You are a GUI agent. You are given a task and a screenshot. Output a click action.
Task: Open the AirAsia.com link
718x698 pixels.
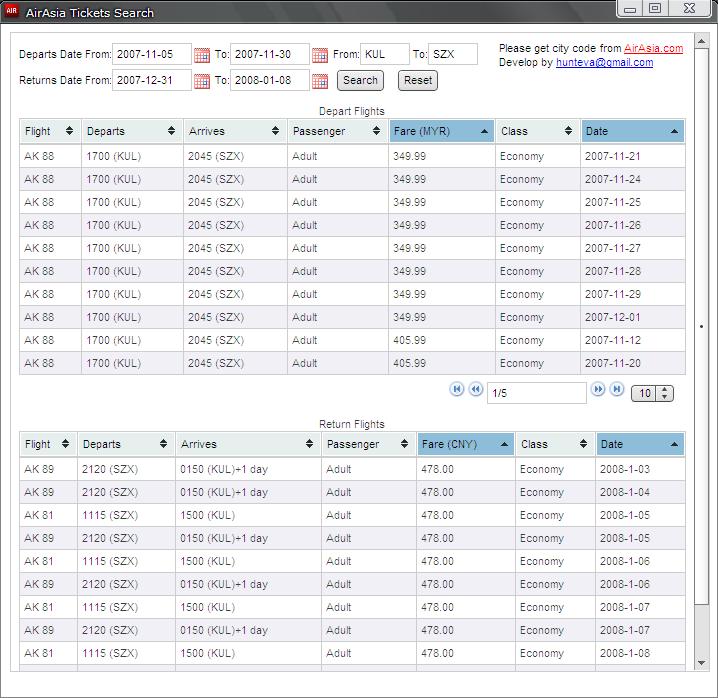[x=653, y=49]
